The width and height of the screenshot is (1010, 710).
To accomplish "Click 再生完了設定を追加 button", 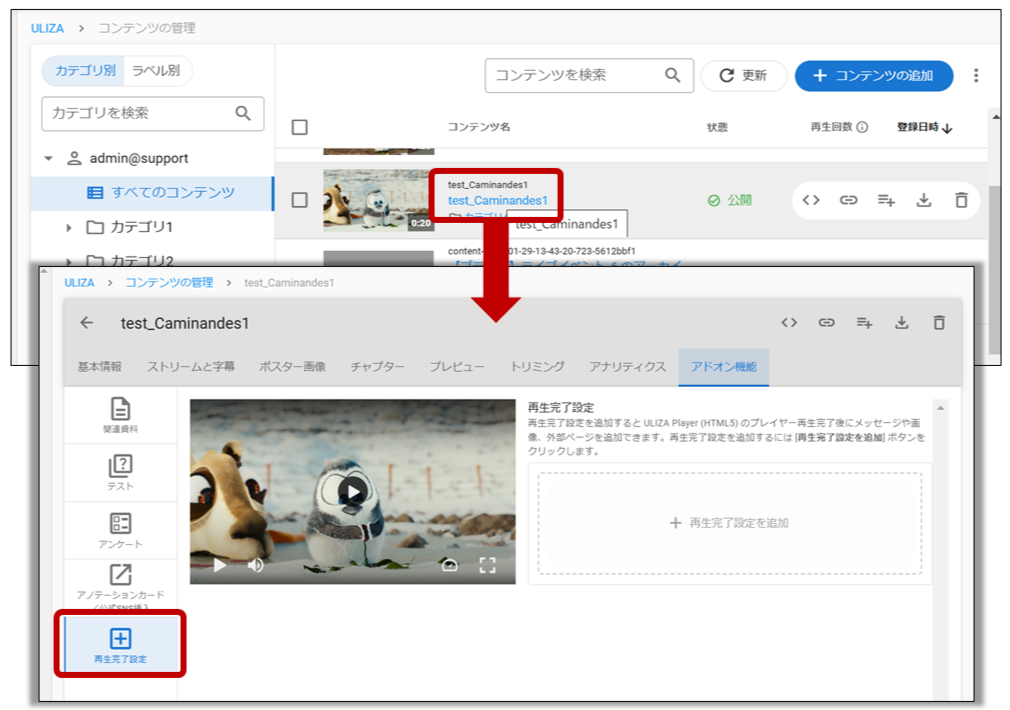I will pyautogui.click(x=730, y=523).
